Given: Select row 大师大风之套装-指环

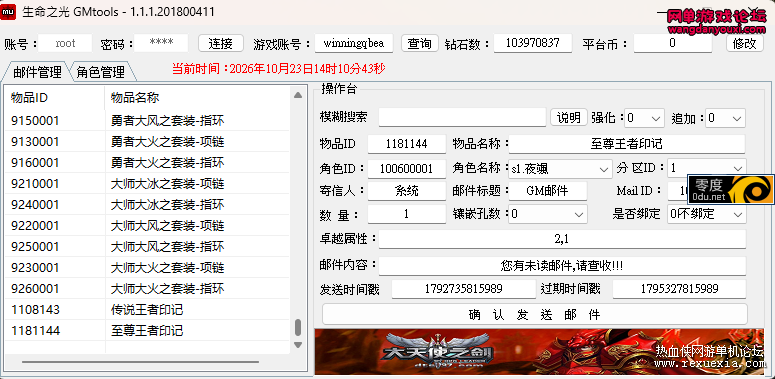Looking at the screenshot, I should (x=147, y=246).
